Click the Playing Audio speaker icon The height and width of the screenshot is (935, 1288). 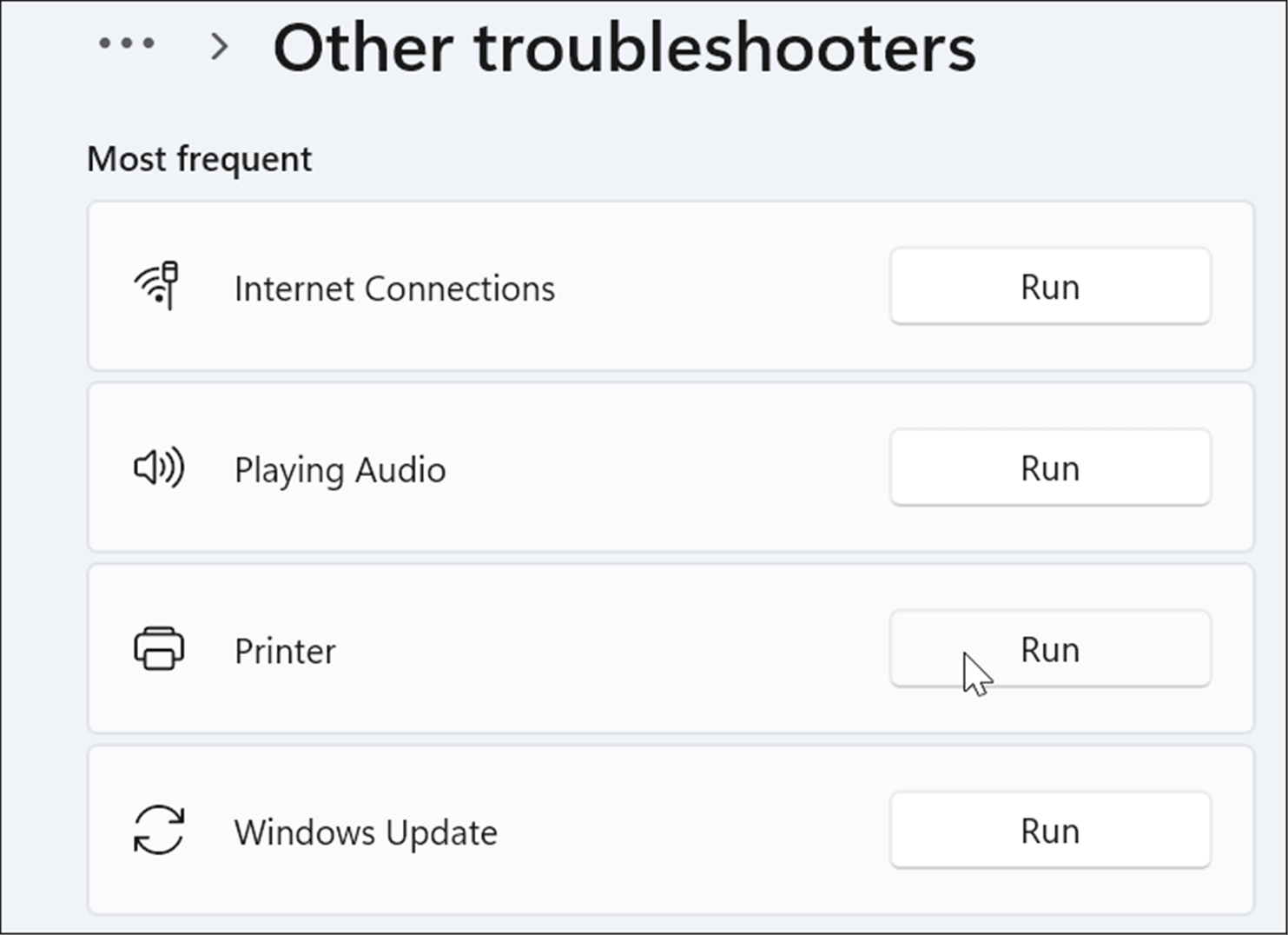tap(159, 467)
